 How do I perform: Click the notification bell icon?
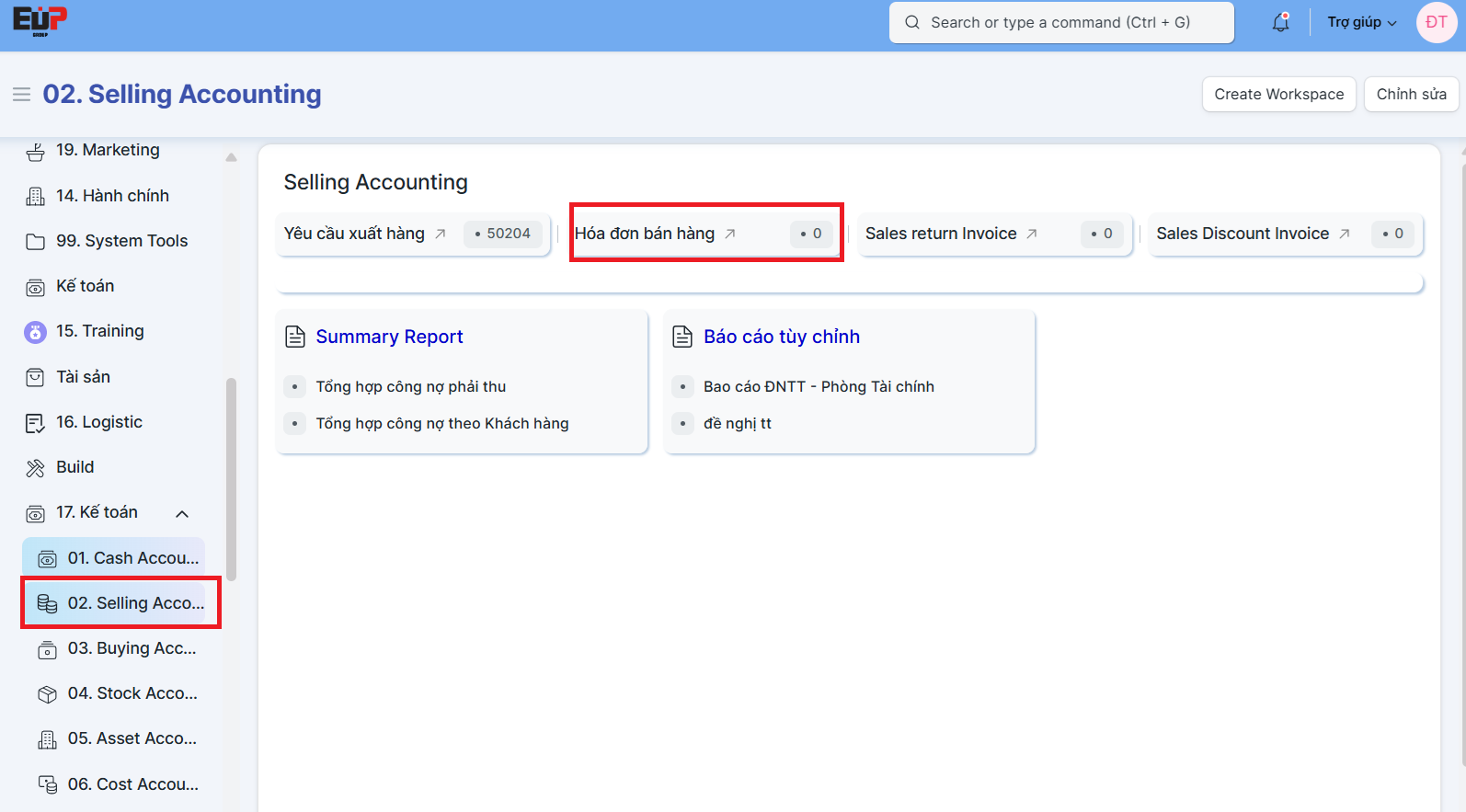click(x=1280, y=23)
